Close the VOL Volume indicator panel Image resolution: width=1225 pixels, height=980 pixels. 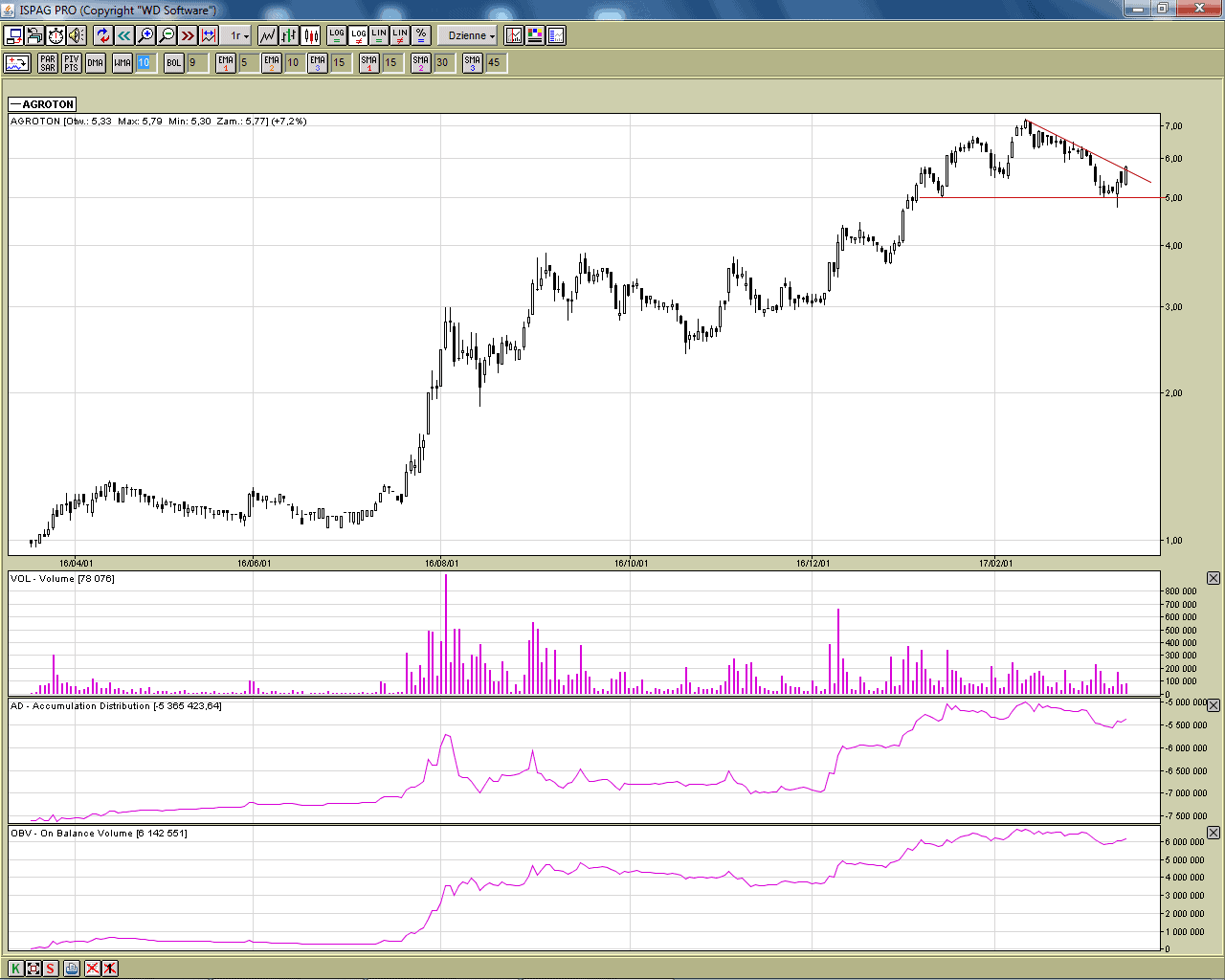click(x=1214, y=578)
